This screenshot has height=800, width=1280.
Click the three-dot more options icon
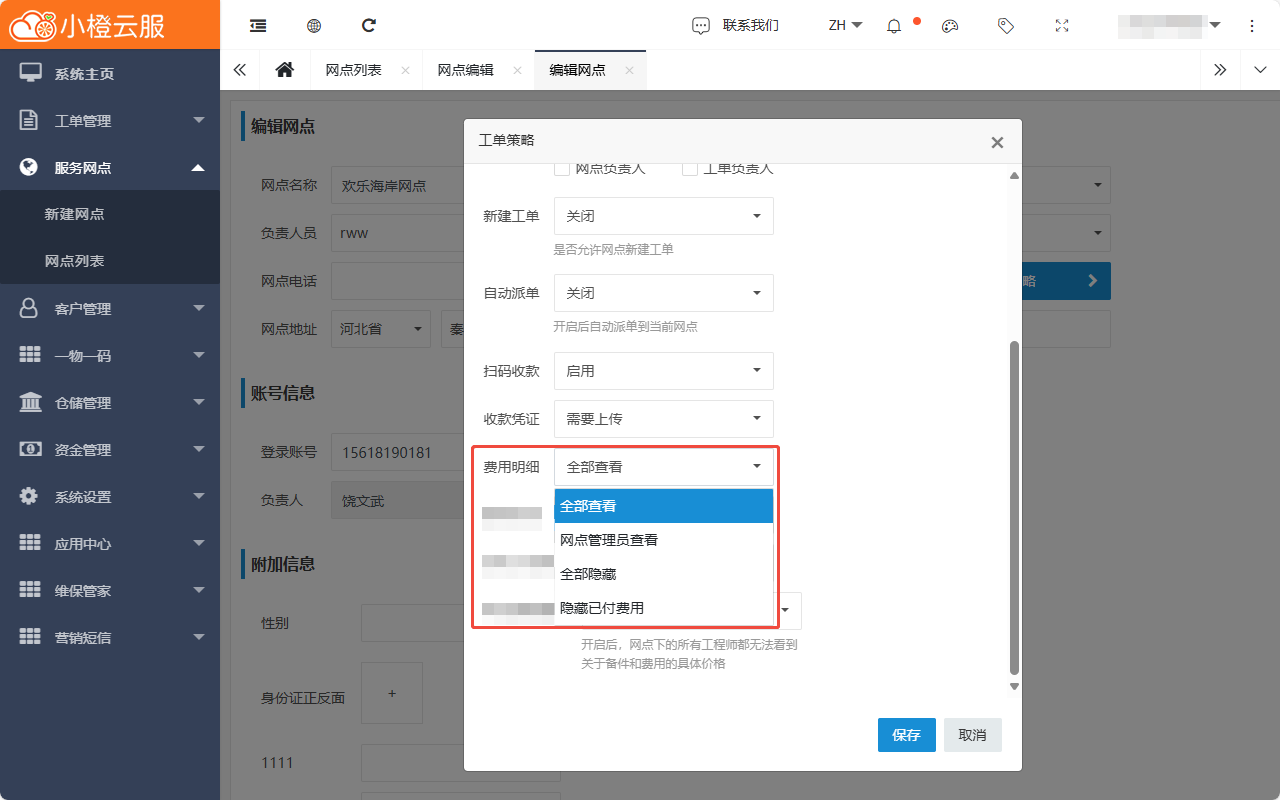coord(1252,26)
